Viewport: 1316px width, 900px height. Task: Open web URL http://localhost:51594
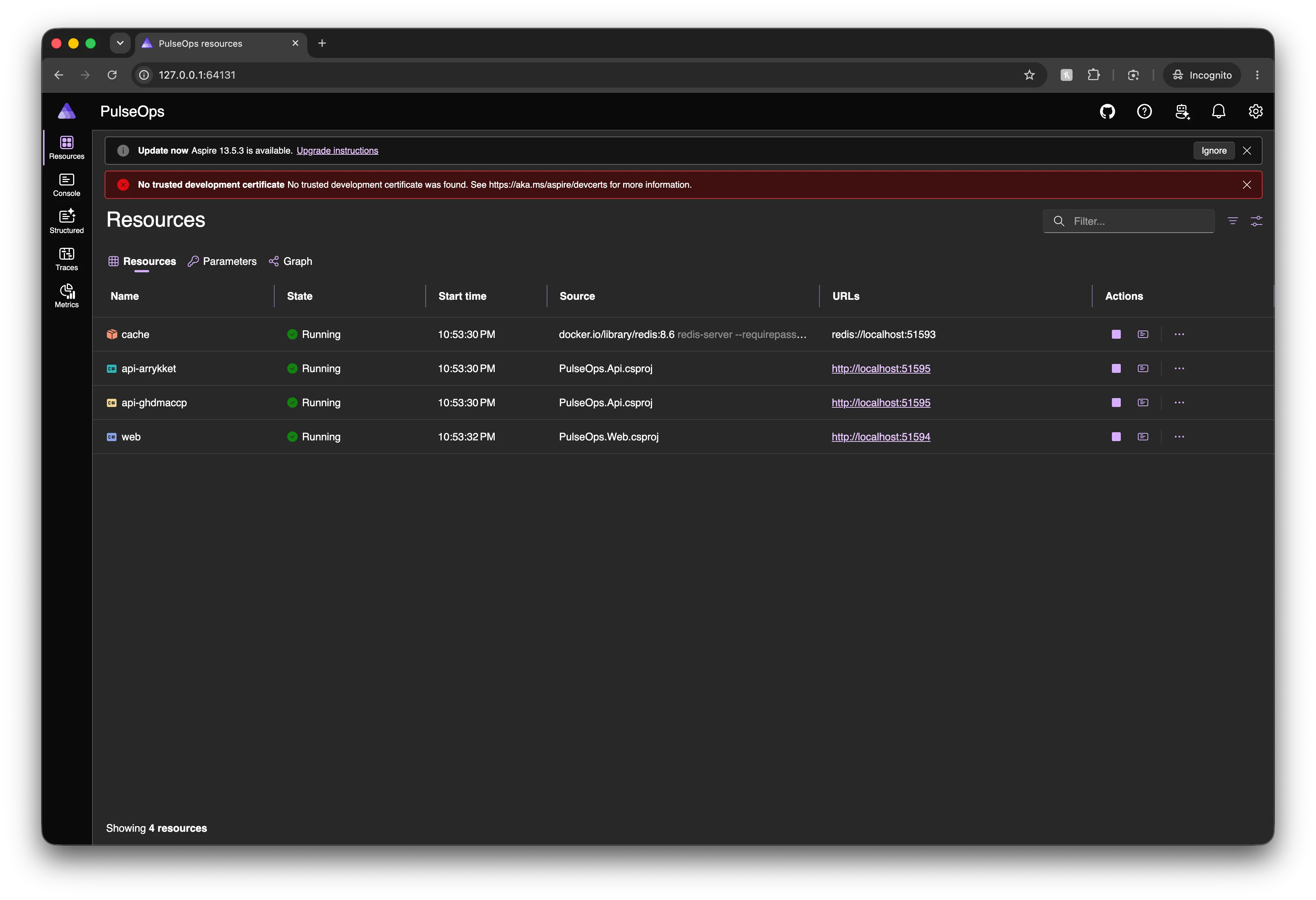(881, 437)
